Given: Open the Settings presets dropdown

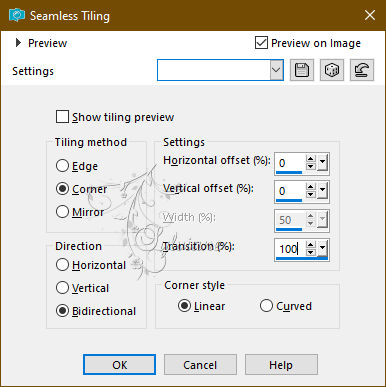Looking at the screenshot, I should pyautogui.click(x=276, y=70).
